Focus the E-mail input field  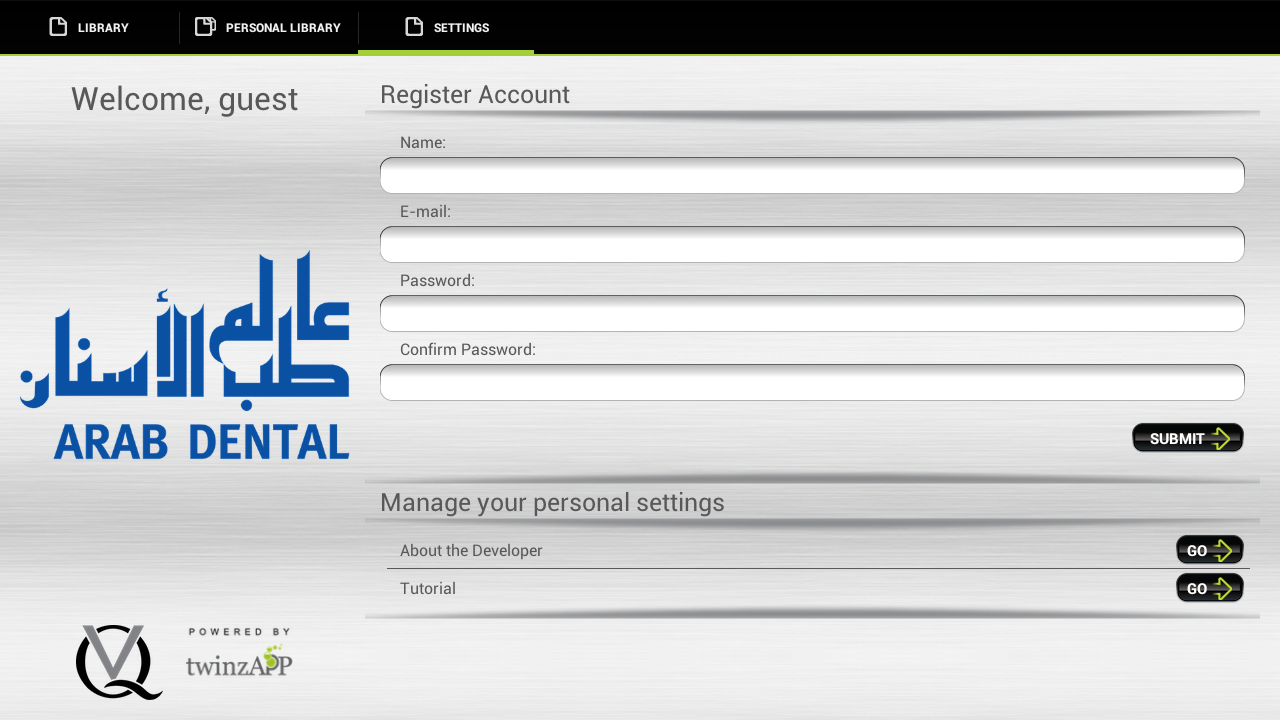coord(812,244)
